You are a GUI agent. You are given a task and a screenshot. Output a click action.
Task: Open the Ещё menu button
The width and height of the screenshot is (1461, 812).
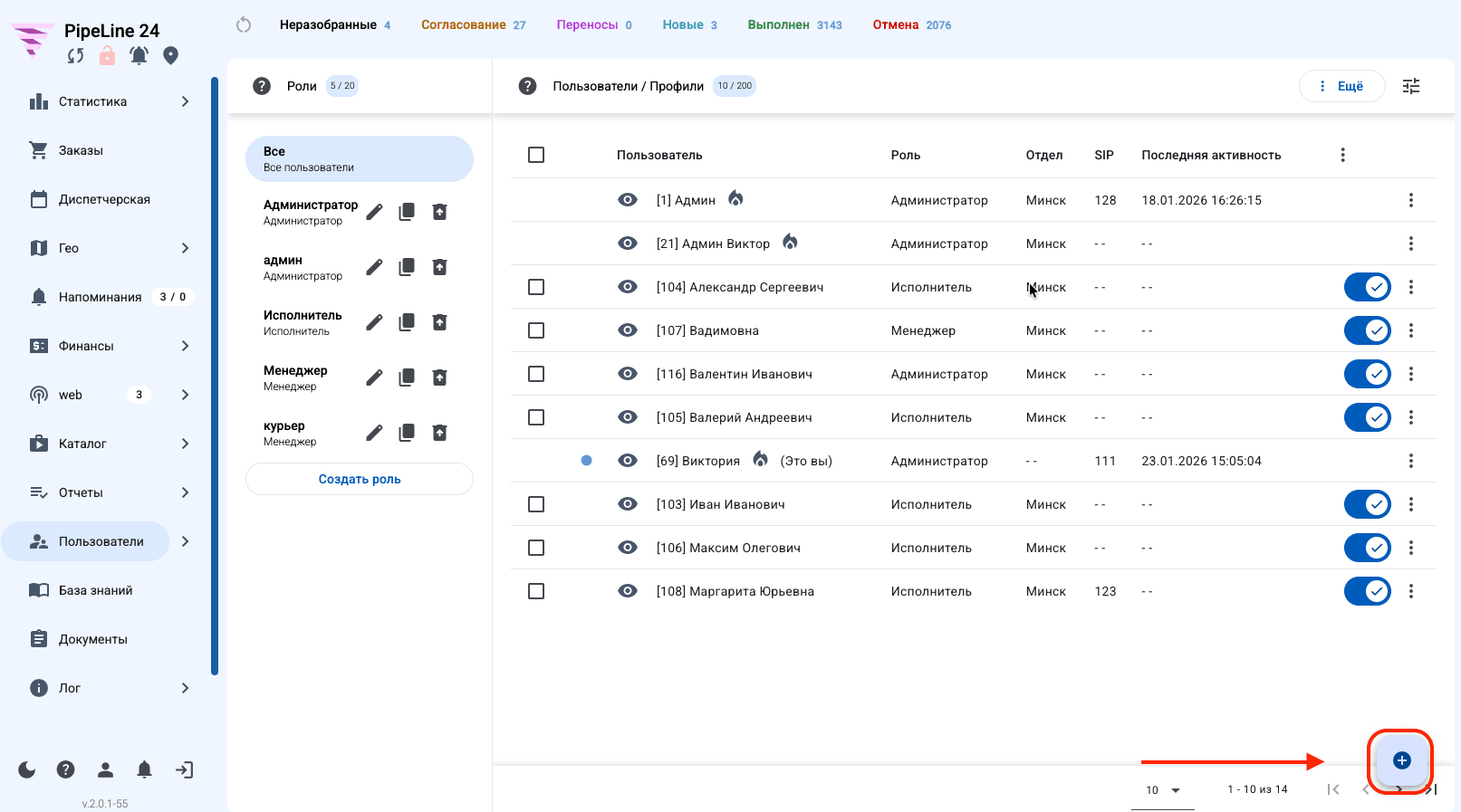(1342, 86)
